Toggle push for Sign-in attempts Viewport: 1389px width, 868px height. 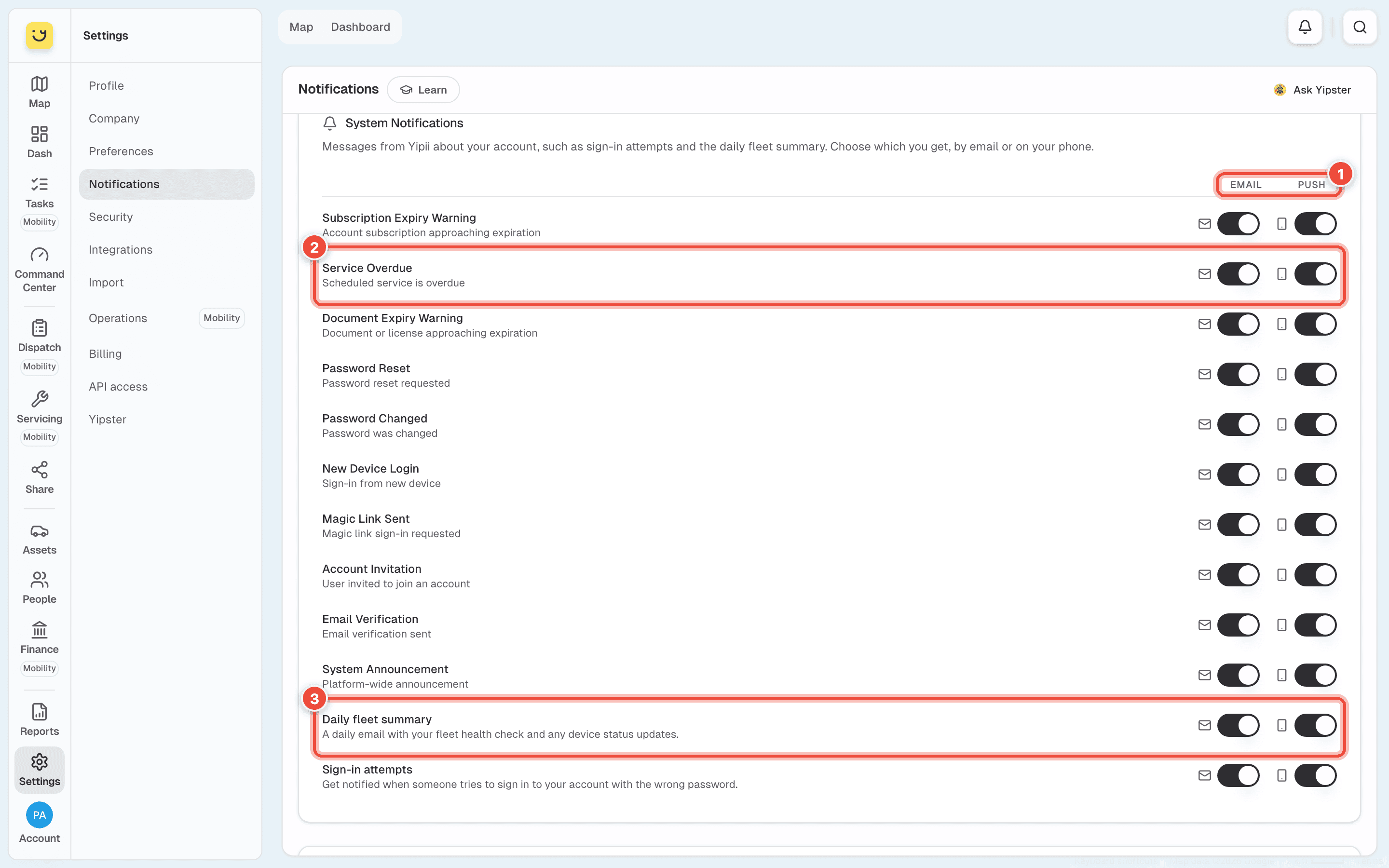tap(1315, 775)
